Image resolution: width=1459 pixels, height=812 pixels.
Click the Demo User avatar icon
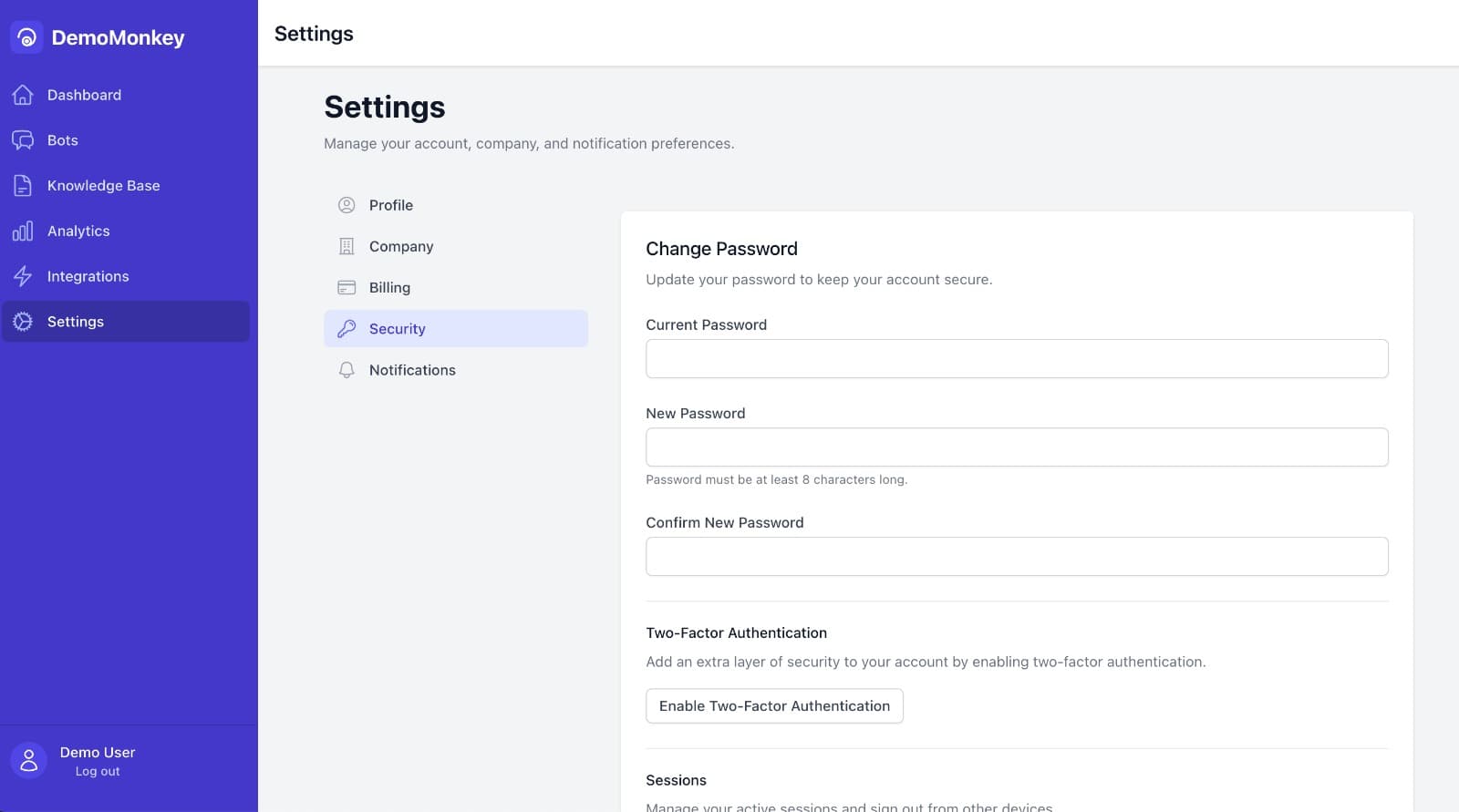pos(28,760)
